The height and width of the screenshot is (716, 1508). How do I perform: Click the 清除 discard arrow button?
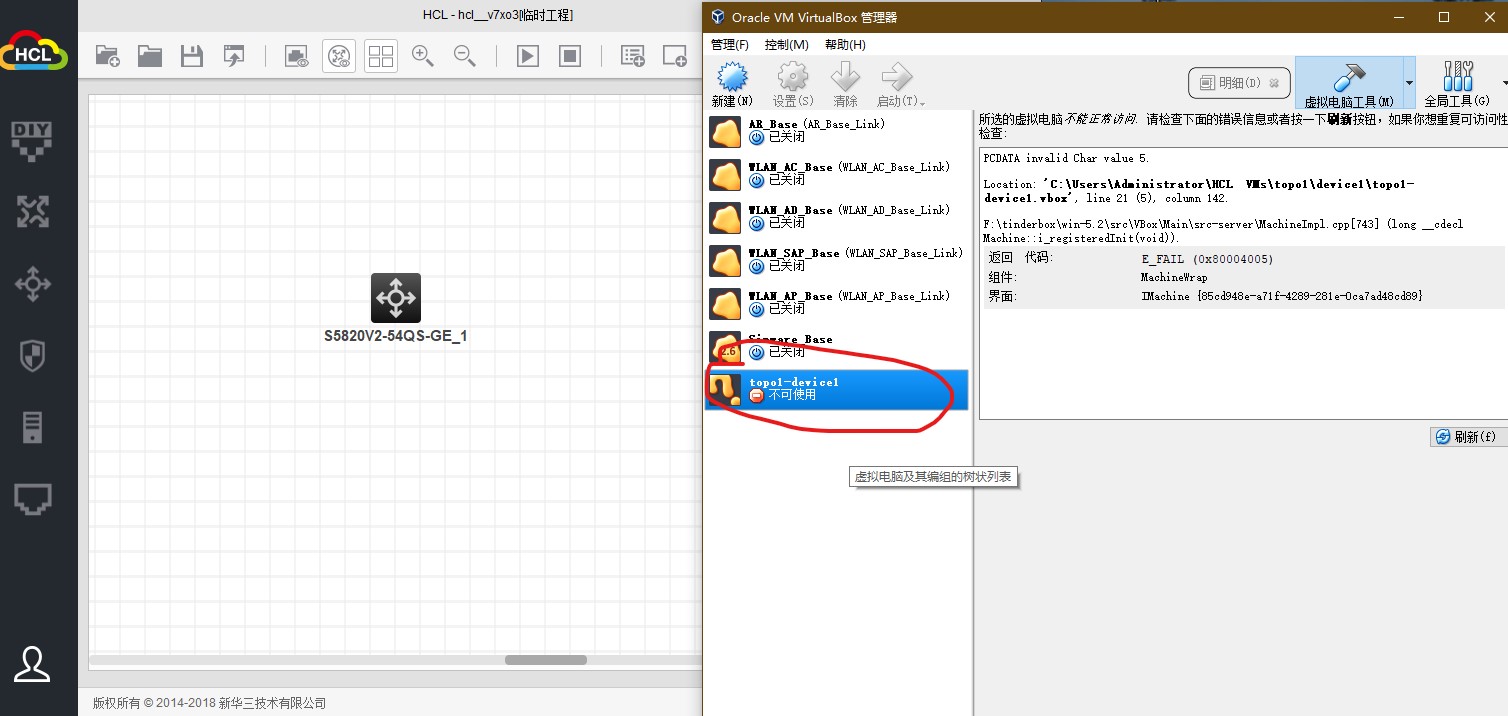[846, 84]
